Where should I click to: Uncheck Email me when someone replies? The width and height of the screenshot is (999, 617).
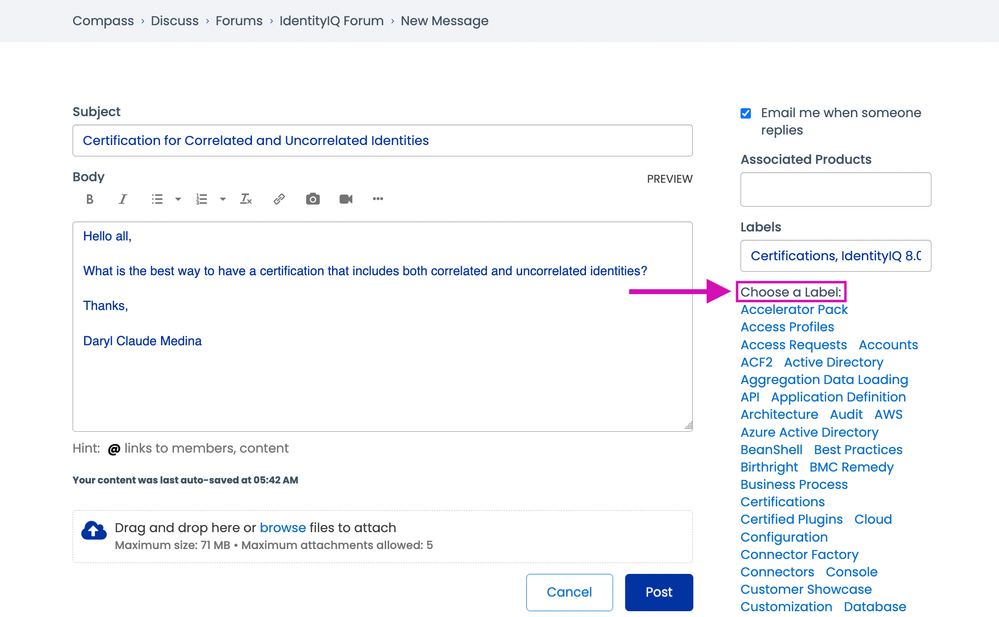[746, 114]
